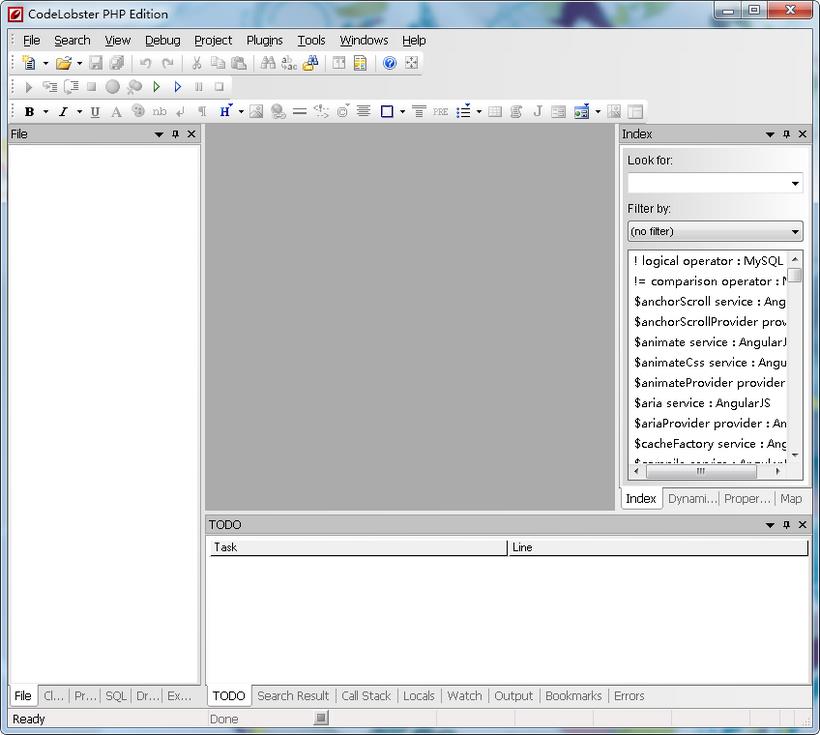Click status bar icon next to Done
Image resolution: width=820 pixels, height=735 pixels.
coord(321,718)
